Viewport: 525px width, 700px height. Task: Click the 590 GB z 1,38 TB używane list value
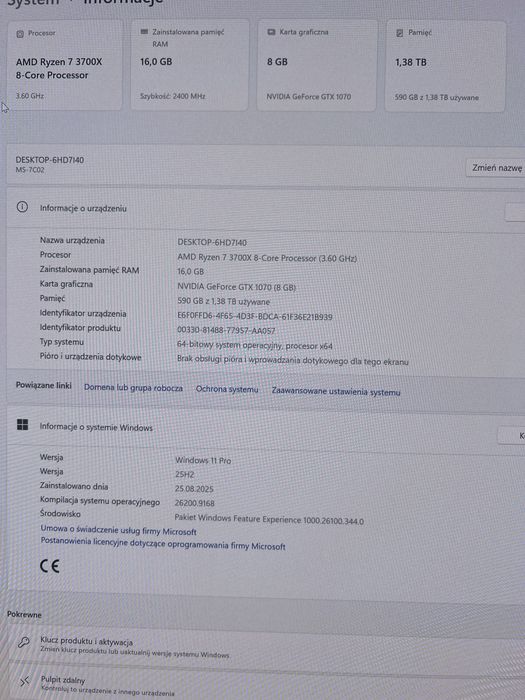pos(224,301)
